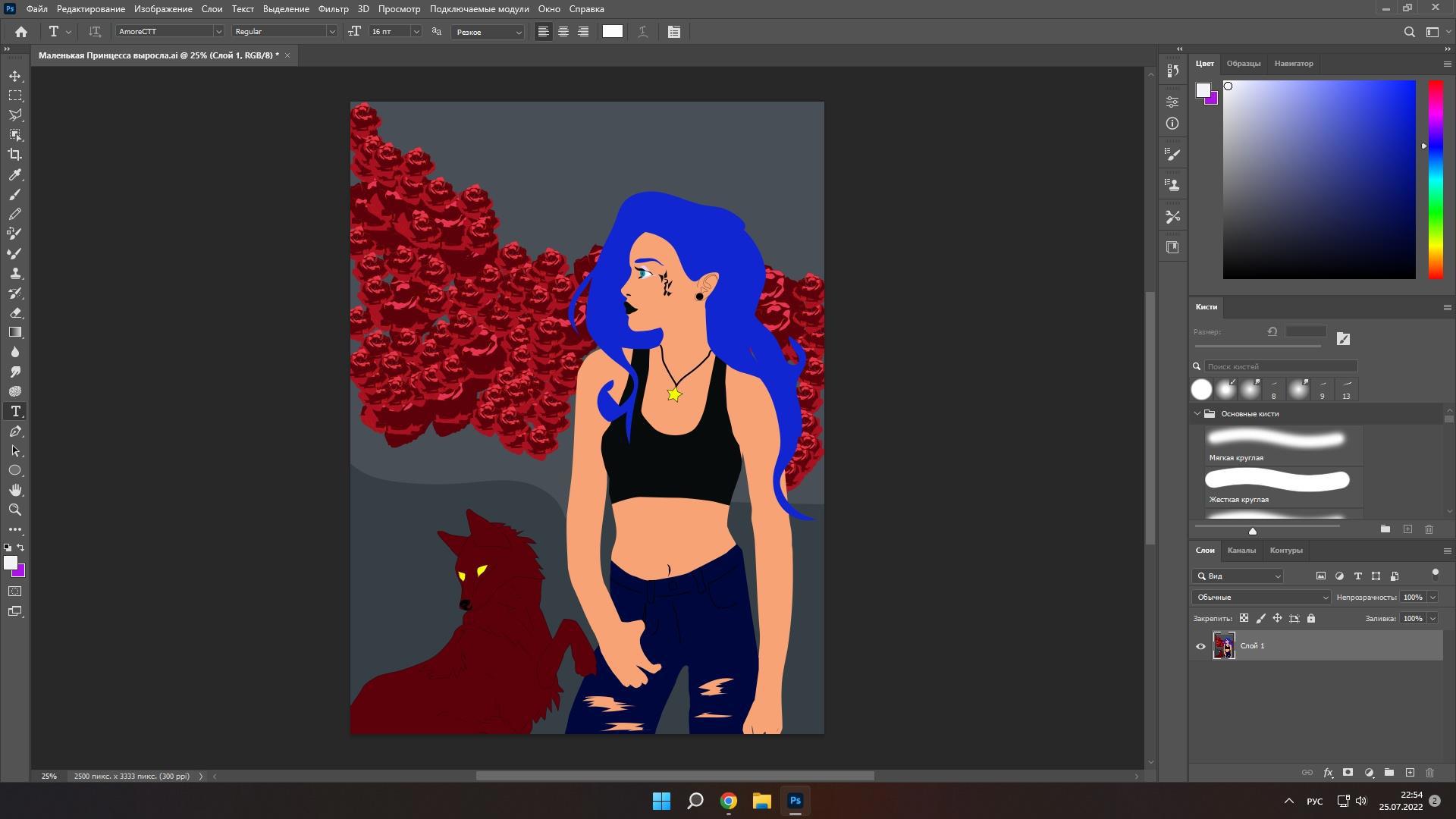Select the Gradient tool
Screen dimensions: 1456x819
15,332
